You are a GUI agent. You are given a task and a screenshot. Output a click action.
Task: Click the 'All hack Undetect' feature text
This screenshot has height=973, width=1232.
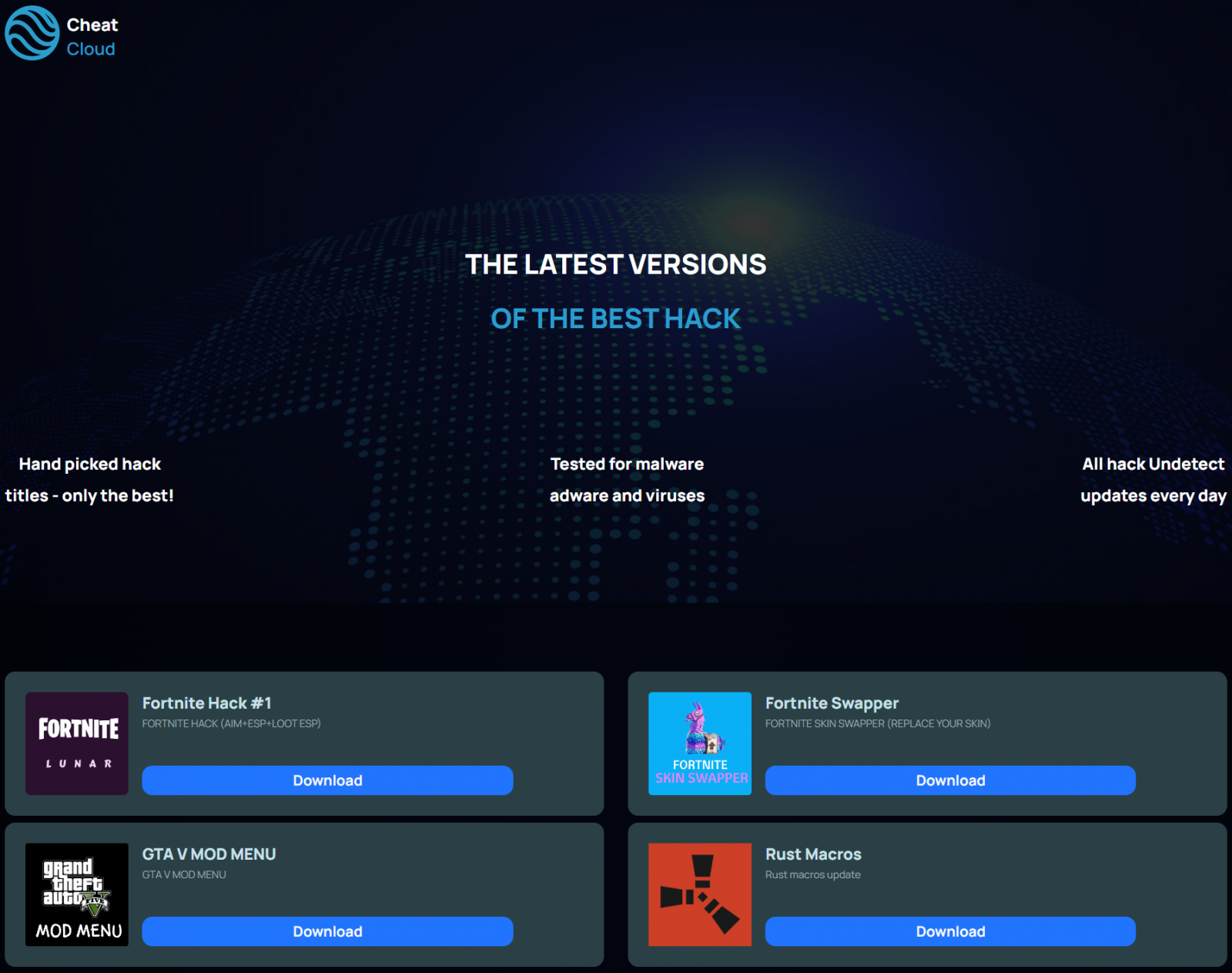coord(1153,464)
